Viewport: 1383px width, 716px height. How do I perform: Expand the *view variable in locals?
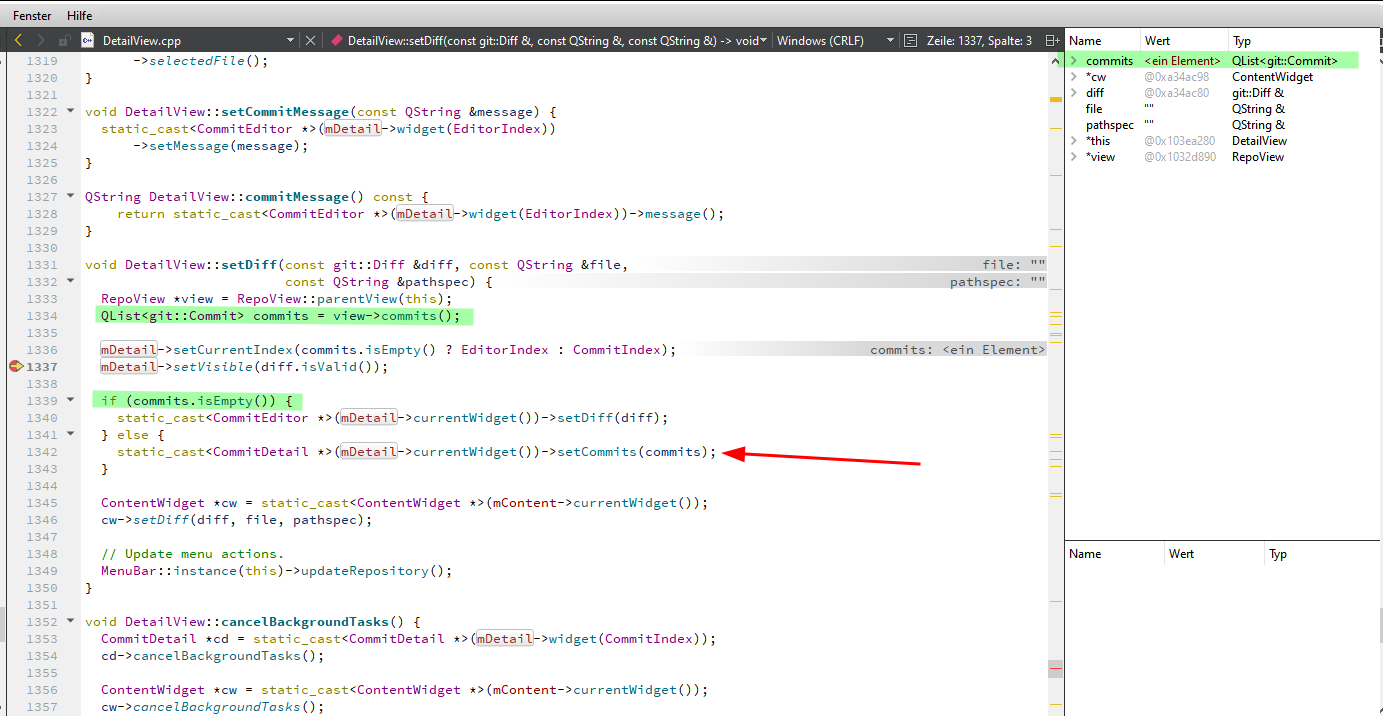tap(1074, 157)
